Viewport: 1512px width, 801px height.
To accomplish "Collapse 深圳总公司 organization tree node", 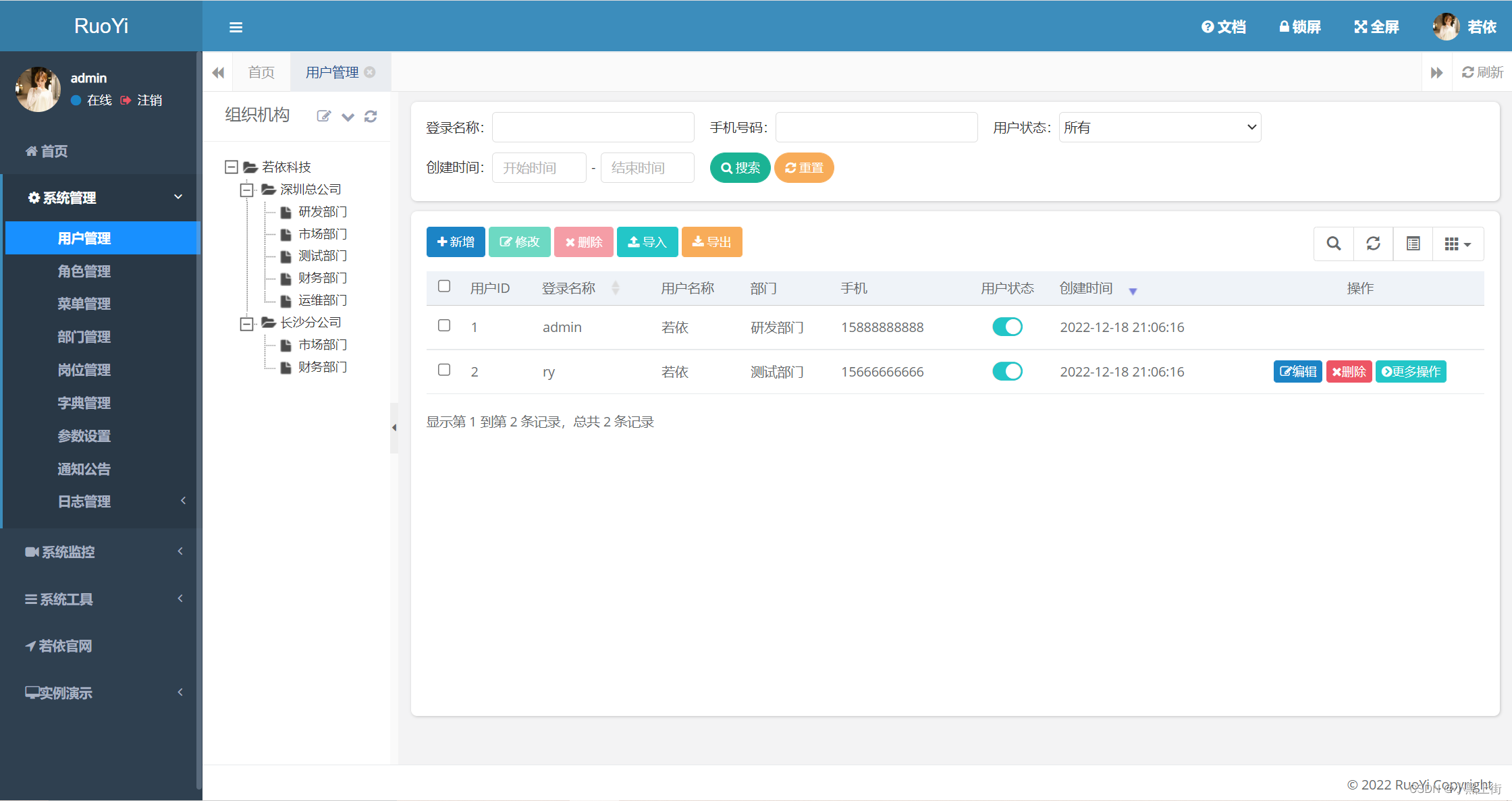I will click(x=247, y=189).
